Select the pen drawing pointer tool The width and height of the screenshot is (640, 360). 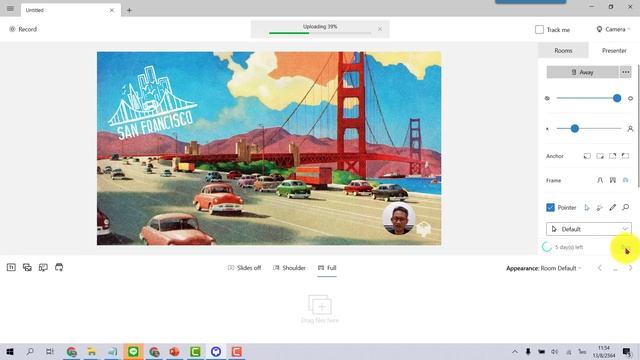tap(613, 207)
